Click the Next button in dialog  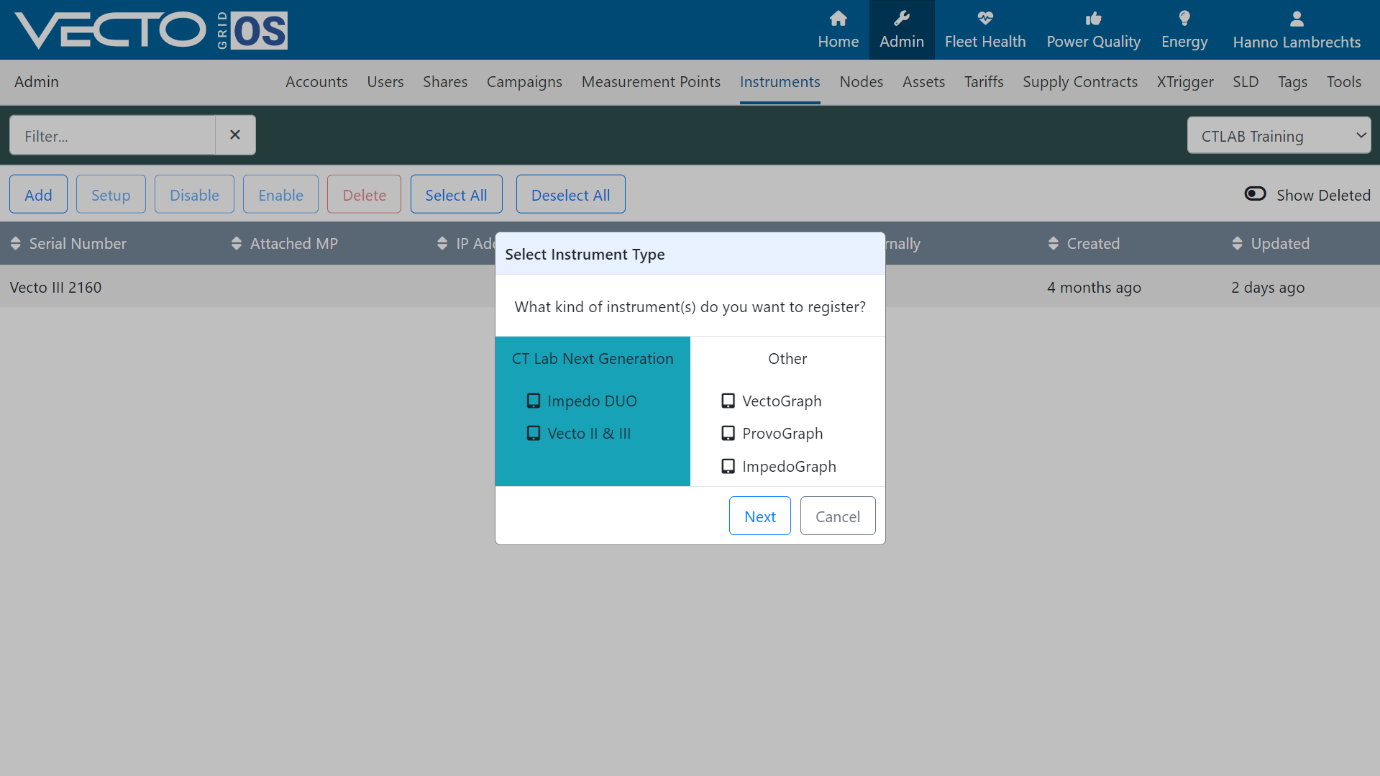coord(760,516)
